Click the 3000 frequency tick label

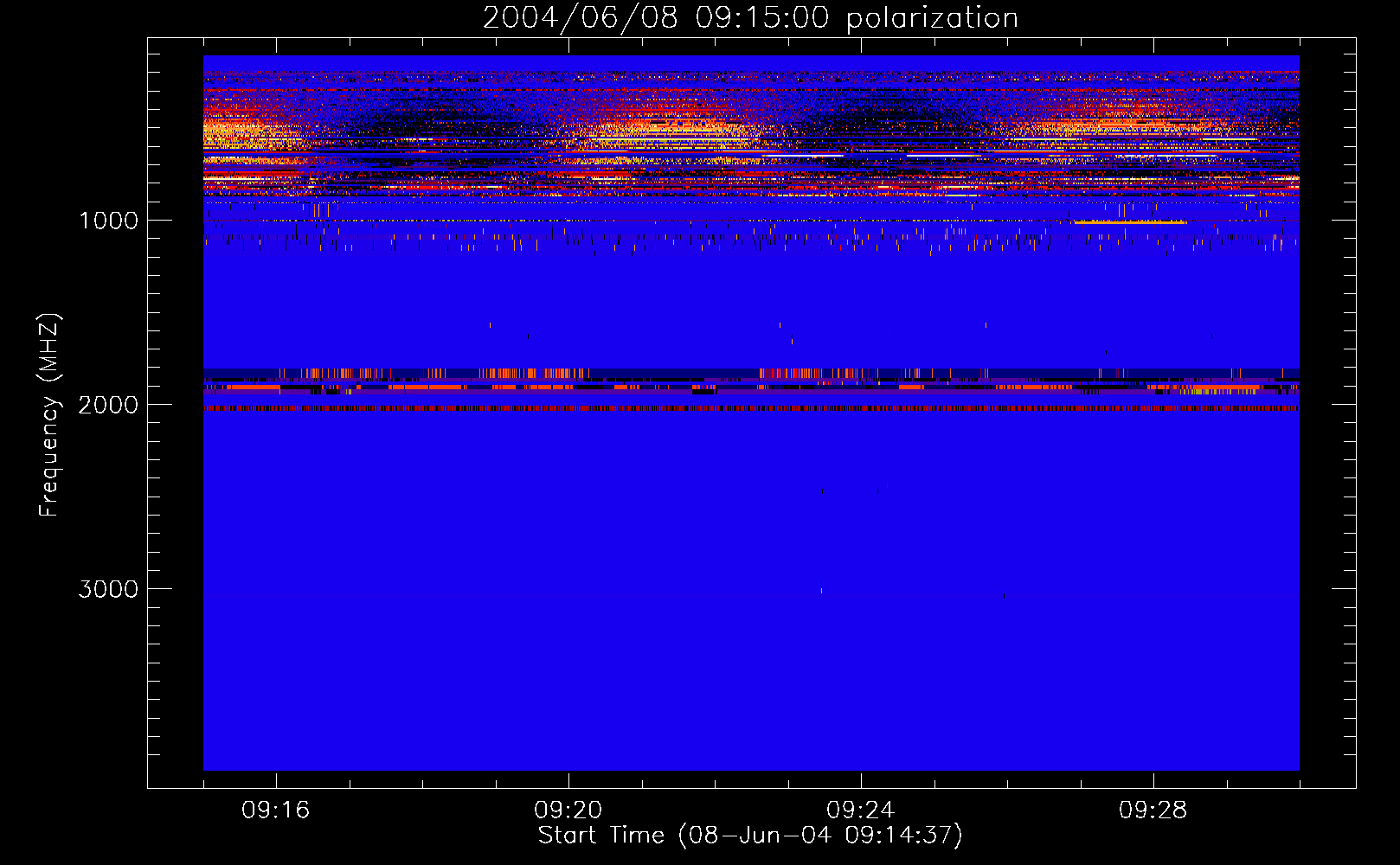point(108,589)
